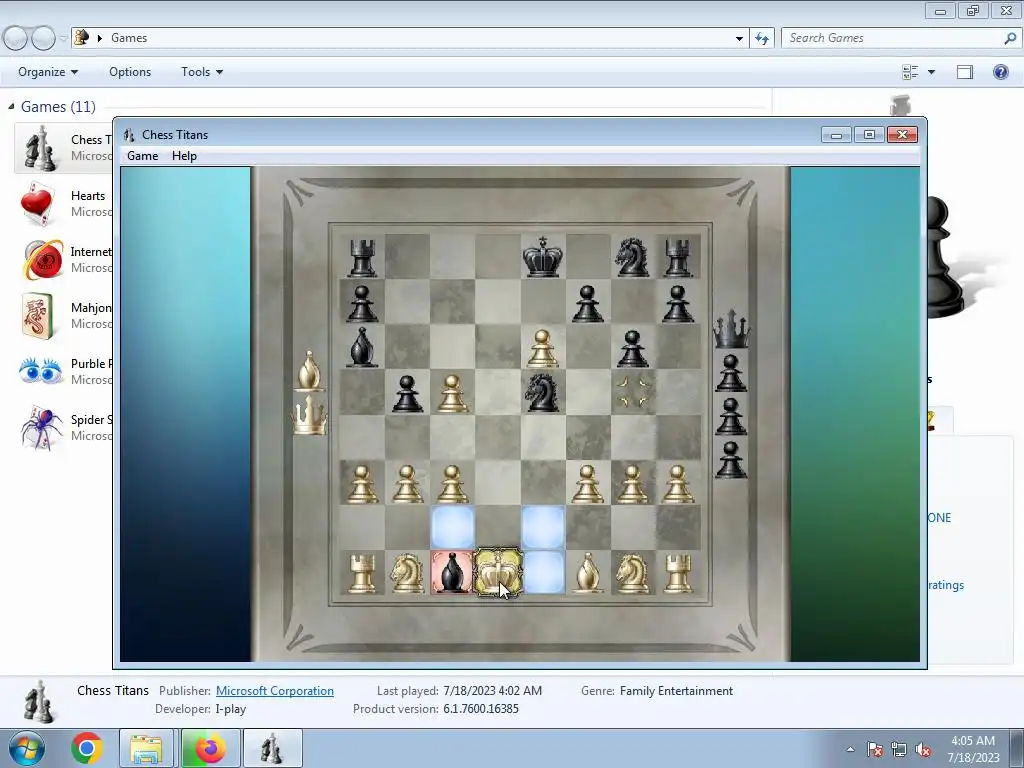Open the Action Center flag icon

point(875,749)
